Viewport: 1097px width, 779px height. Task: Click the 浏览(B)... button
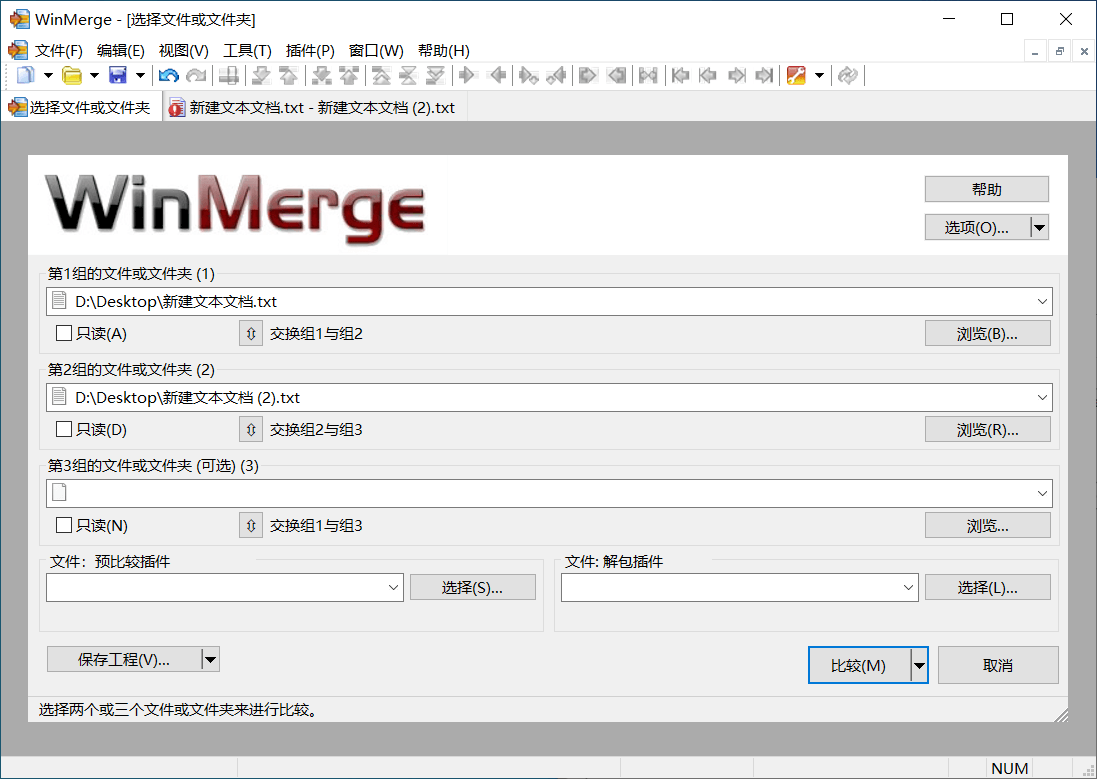987,333
